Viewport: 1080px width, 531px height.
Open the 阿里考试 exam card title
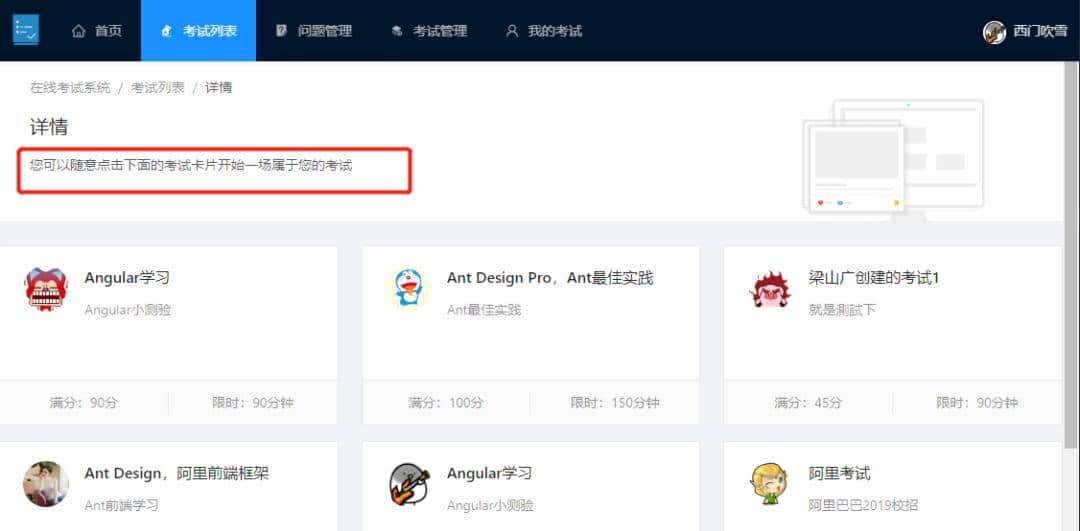[x=839, y=473]
